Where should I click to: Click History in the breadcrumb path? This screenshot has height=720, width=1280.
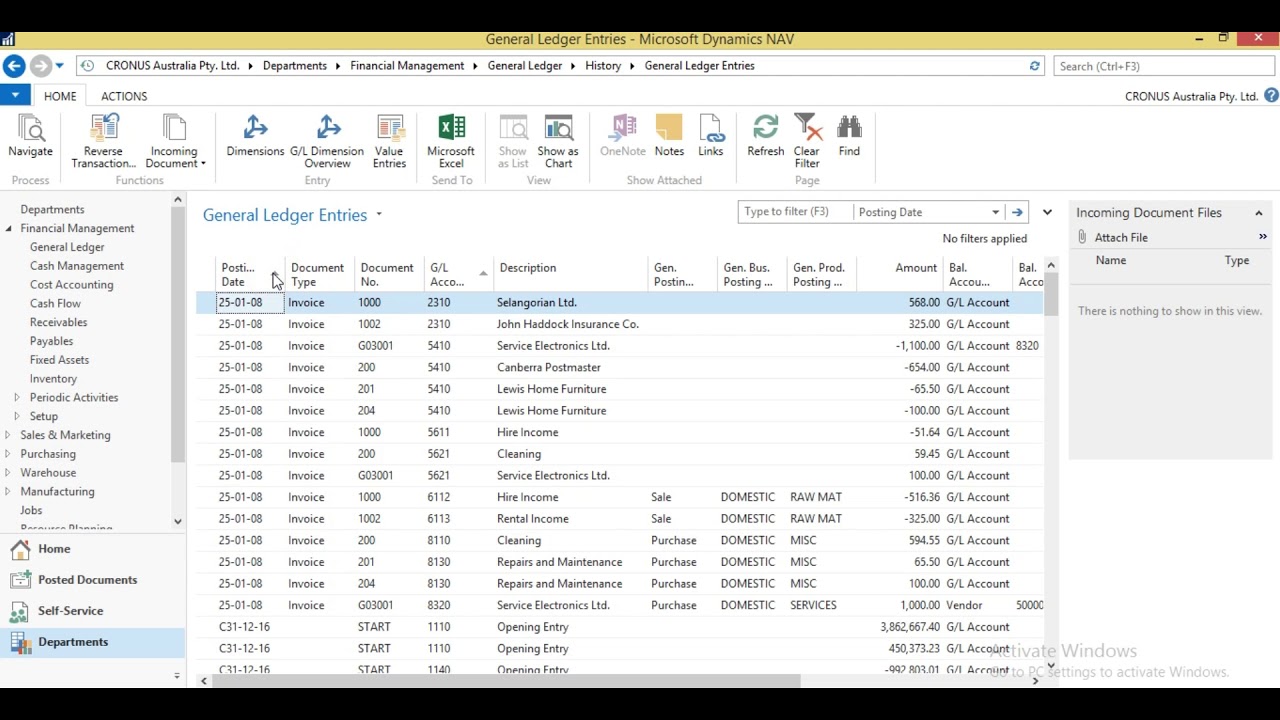(603, 66)
